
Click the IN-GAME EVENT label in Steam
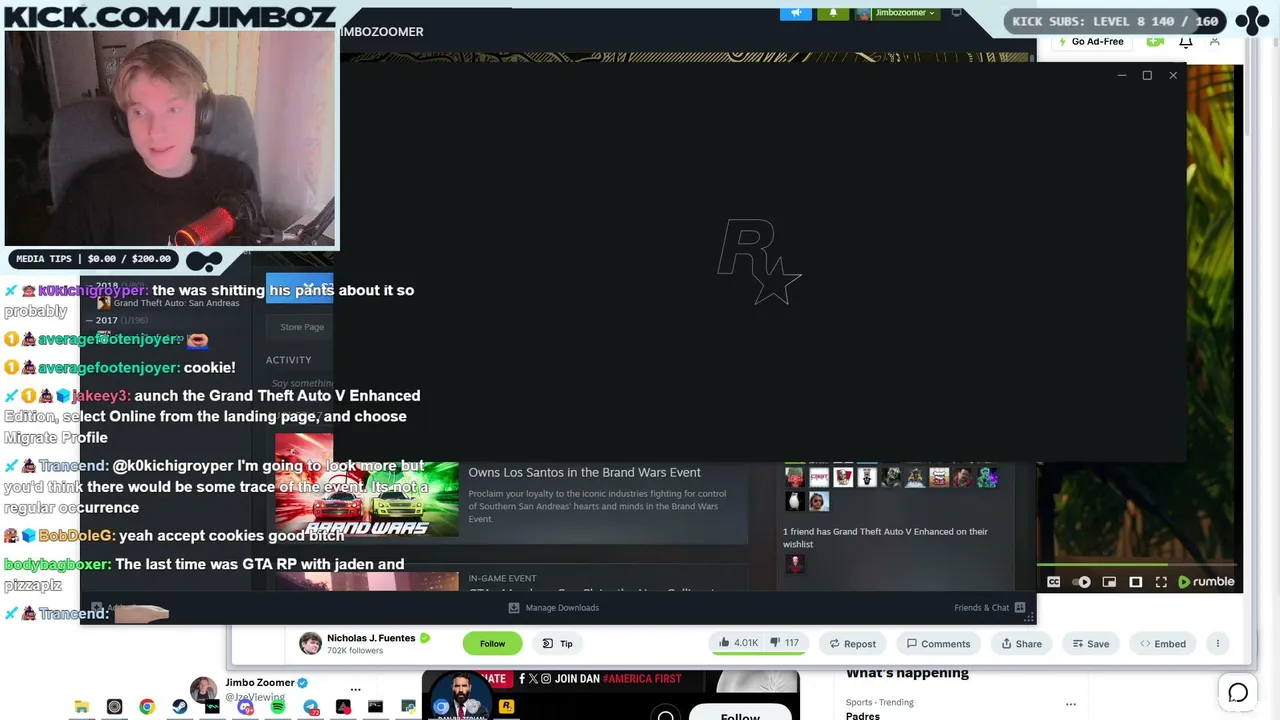[502, 578]
